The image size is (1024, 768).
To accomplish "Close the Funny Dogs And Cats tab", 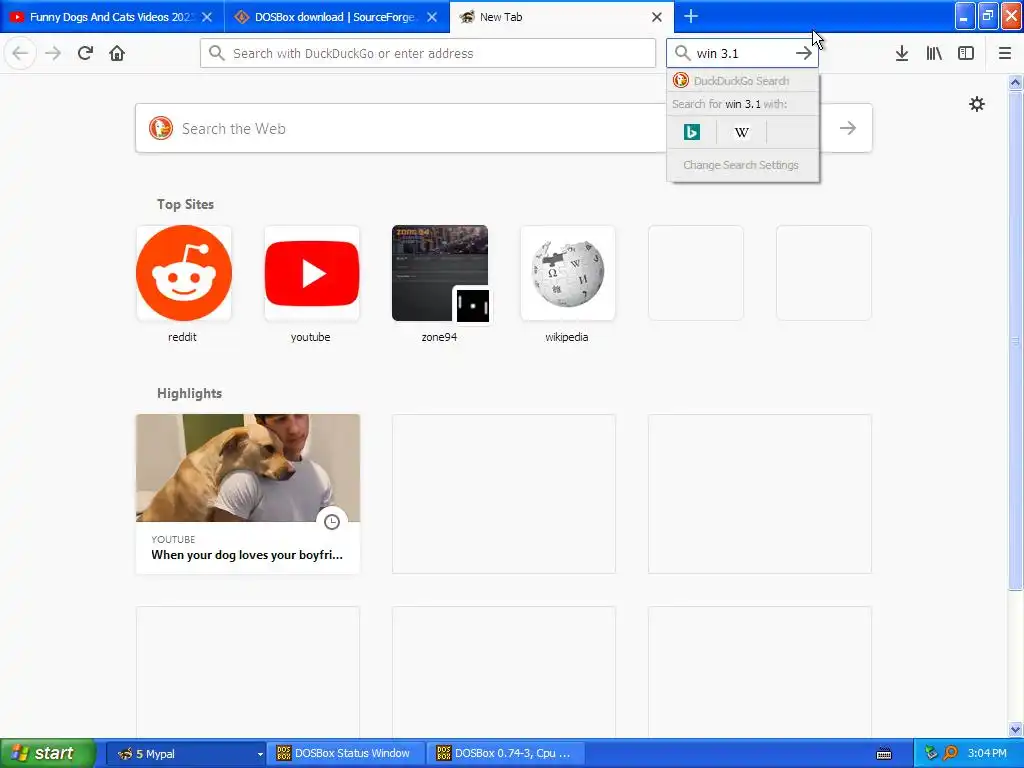I will pos(207,17).
